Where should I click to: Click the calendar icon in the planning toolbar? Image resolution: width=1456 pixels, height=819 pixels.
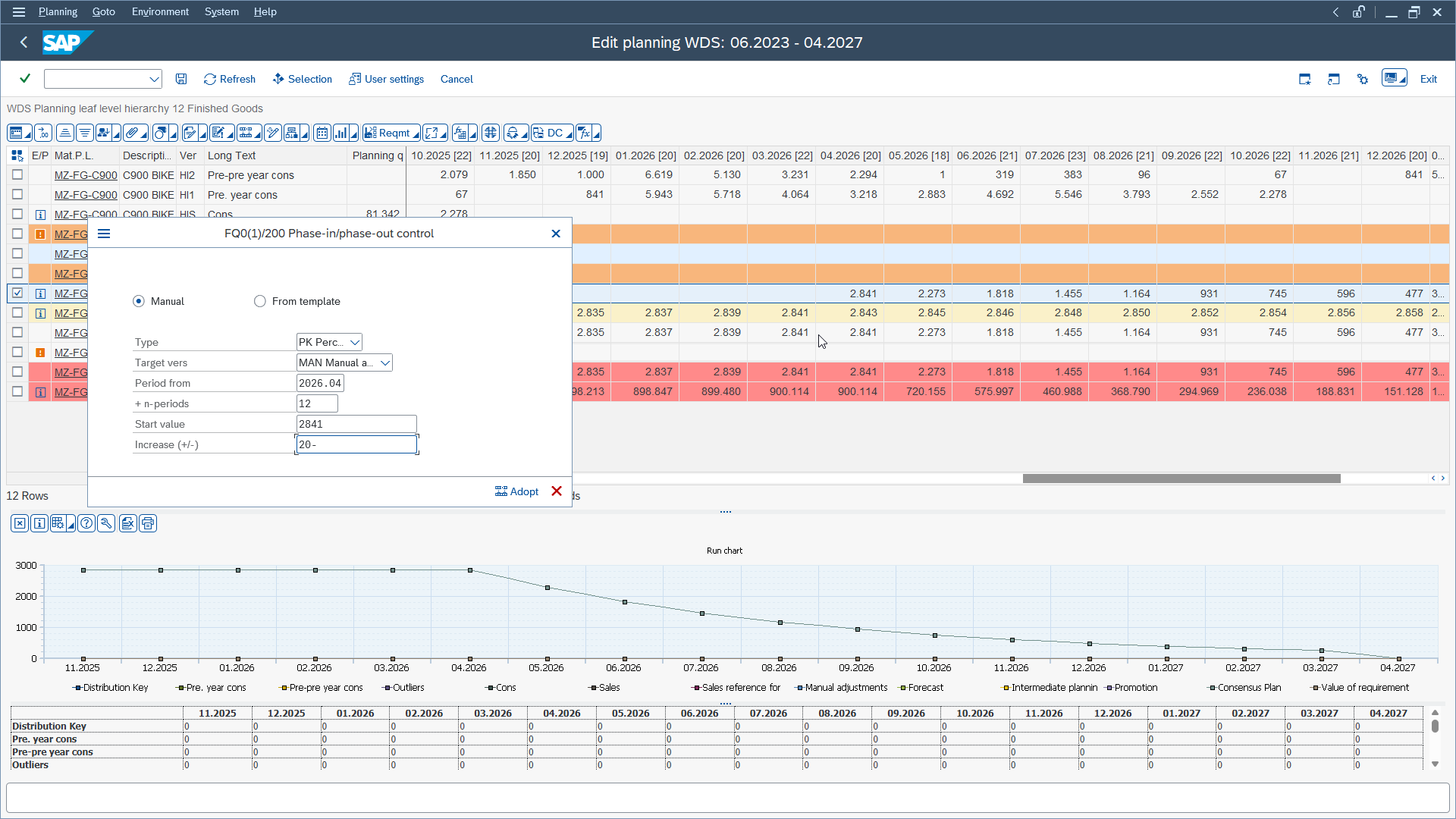click(322, 132)
